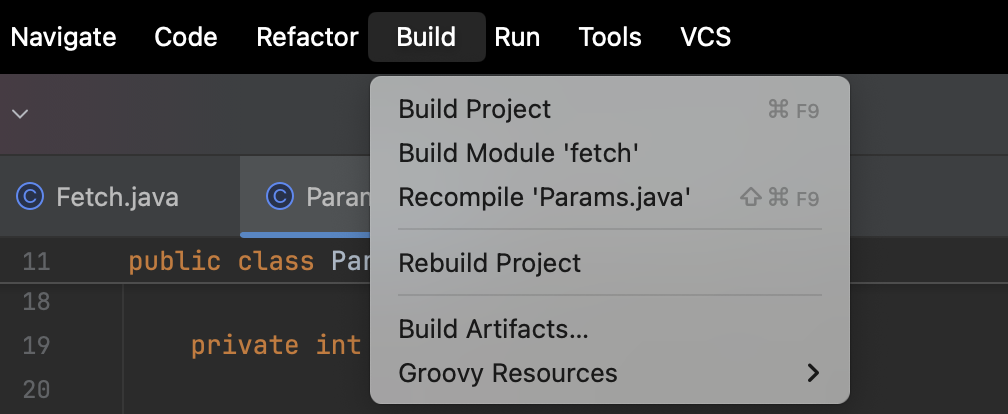Choose Build Project from the menu
Viewport: 1008px width, 414px height.
[x=475, y=109]
